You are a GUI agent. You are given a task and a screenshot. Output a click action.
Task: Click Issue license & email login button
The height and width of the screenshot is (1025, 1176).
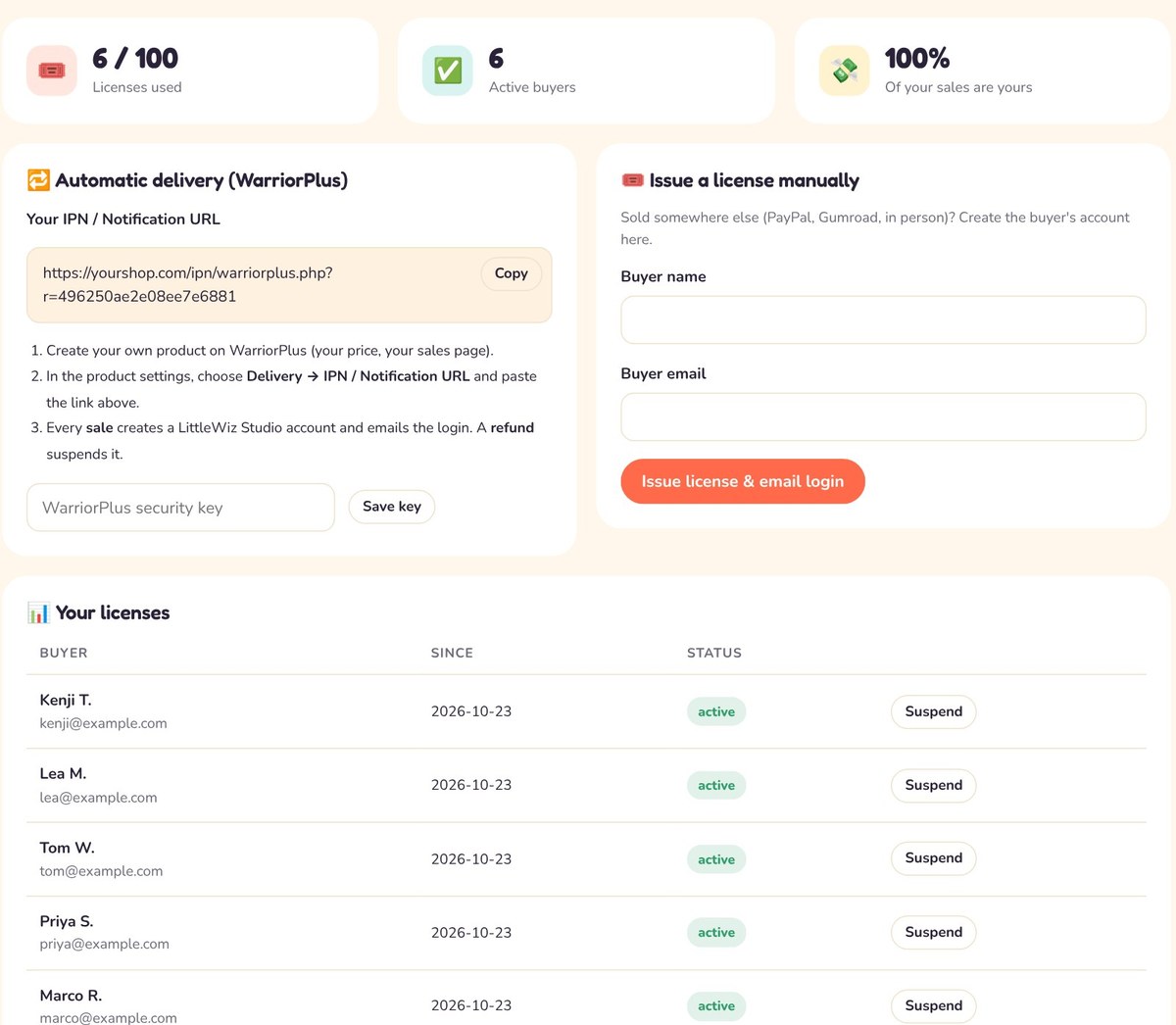743,481
